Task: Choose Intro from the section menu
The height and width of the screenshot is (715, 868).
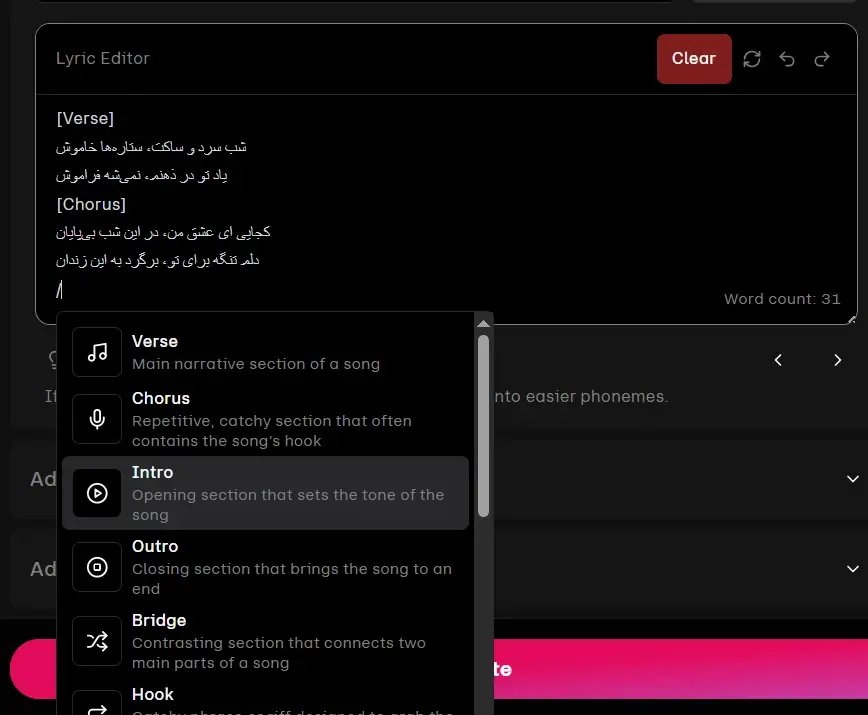Action: [x=265, y=493]
